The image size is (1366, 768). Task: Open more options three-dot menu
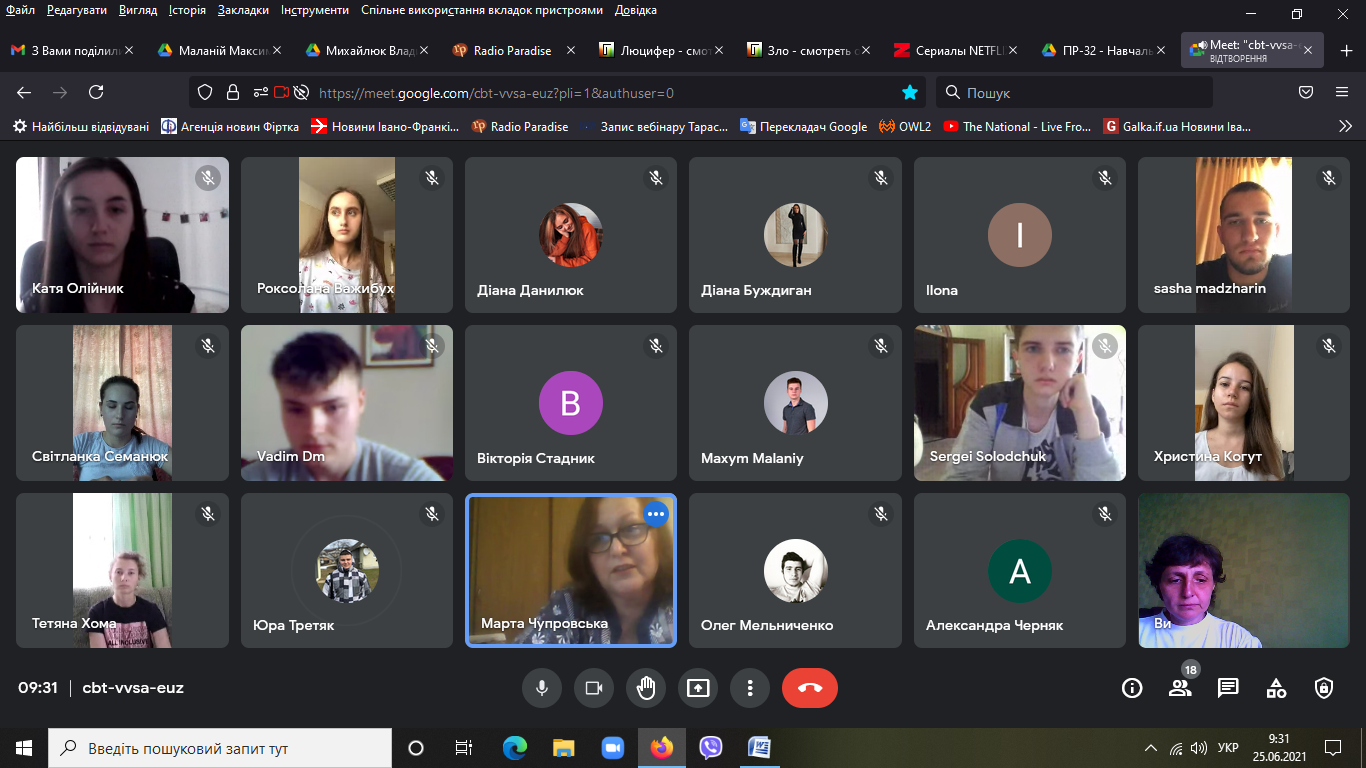[750, 688]
